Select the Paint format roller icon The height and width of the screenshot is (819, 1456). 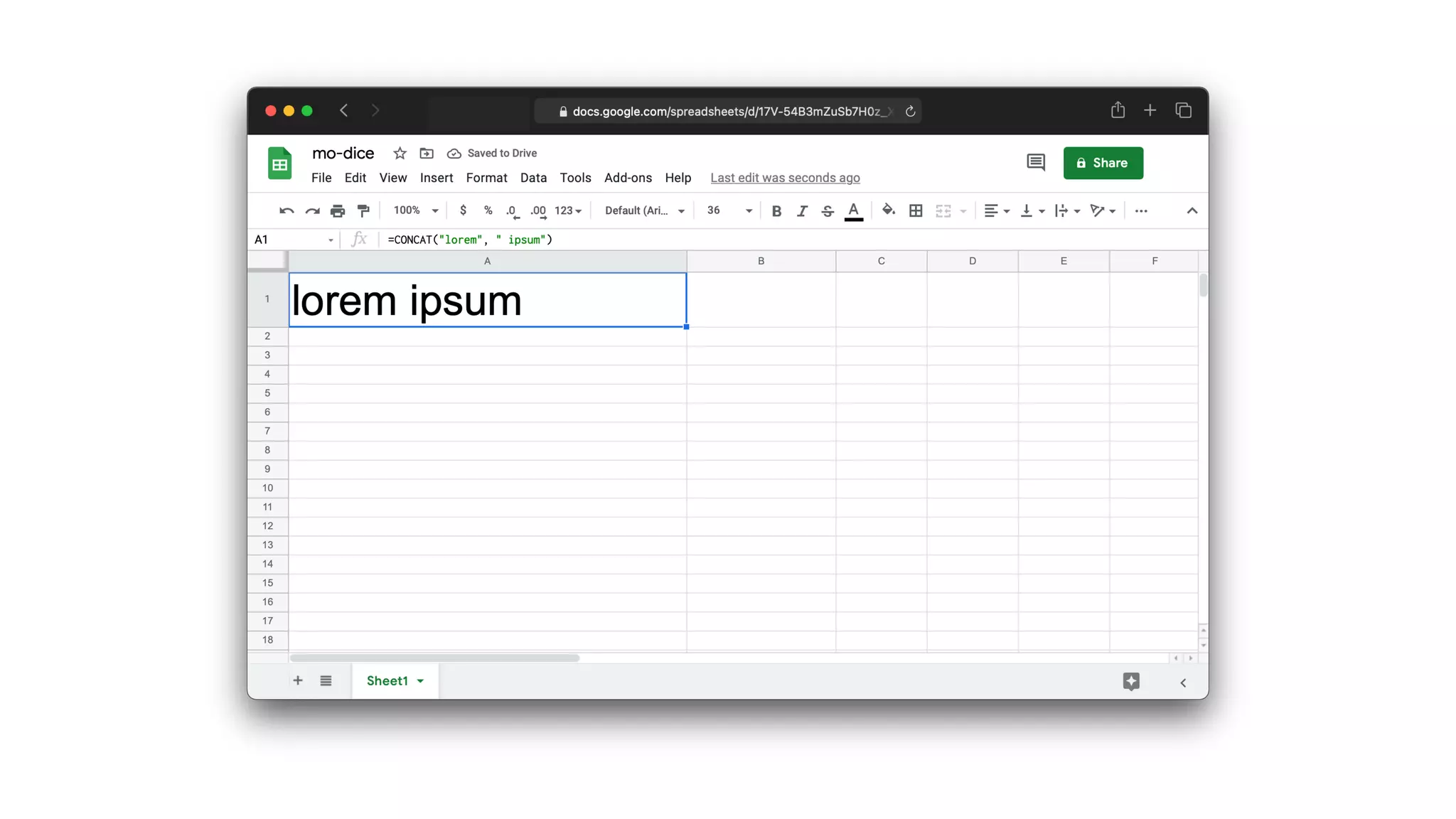click(363, 210)
